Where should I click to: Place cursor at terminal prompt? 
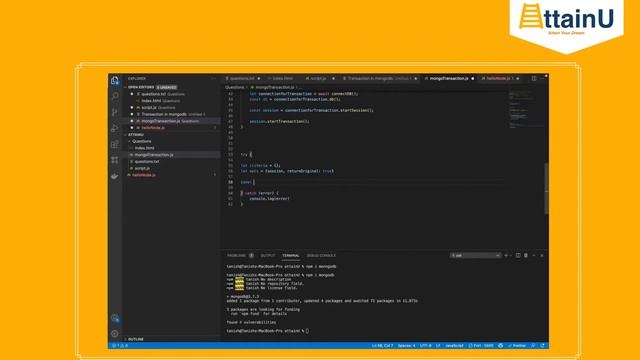[x=307, y=331]
